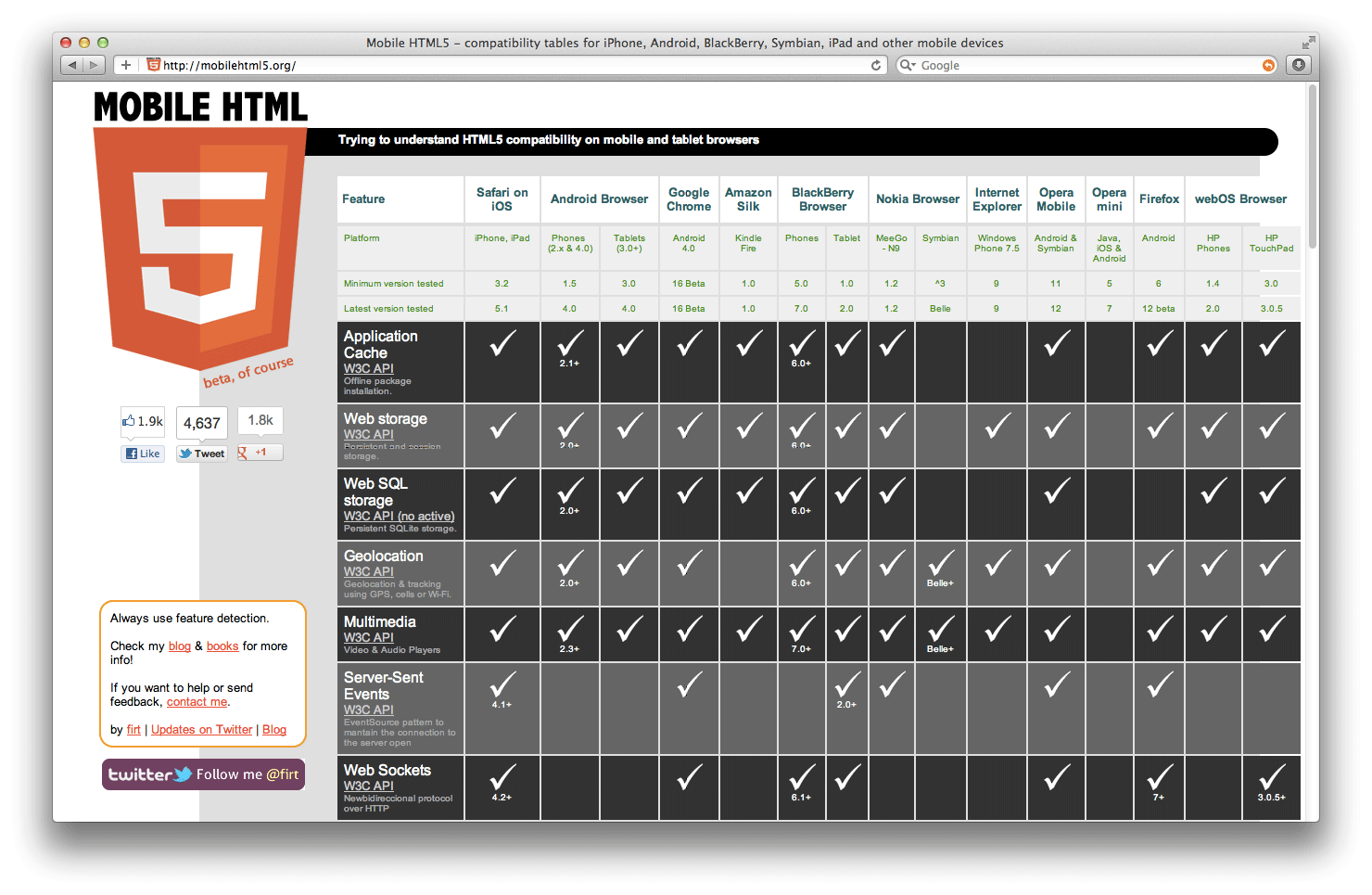Screen dimensions: 1372x895
Task: Click the webOS Browser column header
Action: point(1241,199)
